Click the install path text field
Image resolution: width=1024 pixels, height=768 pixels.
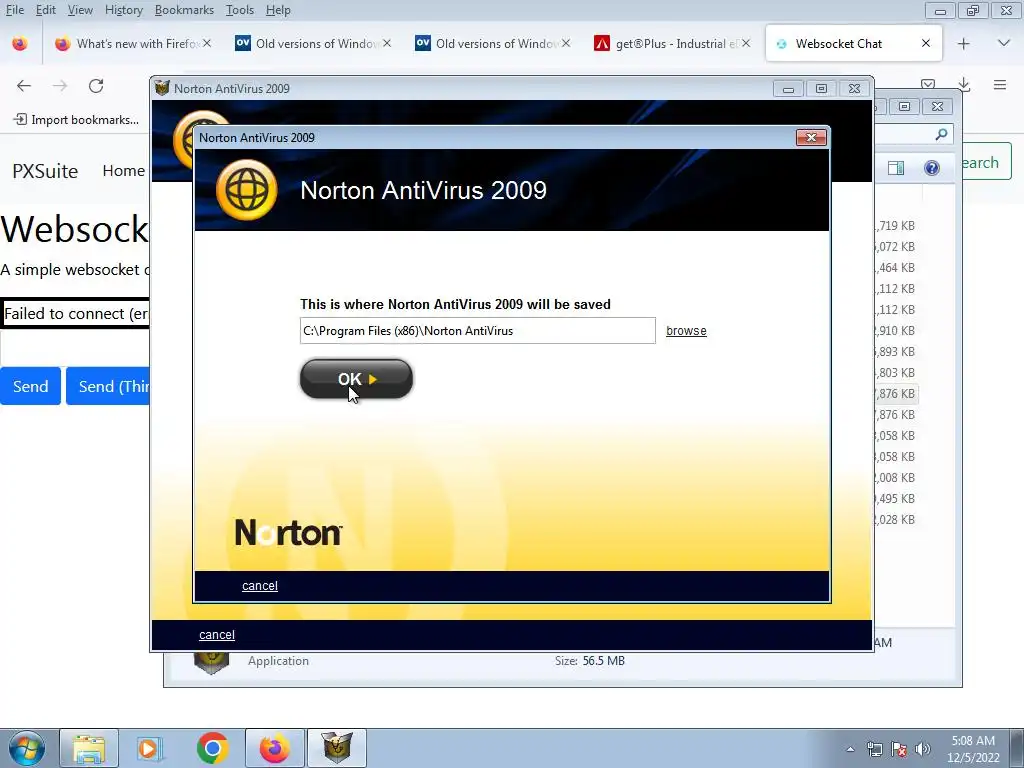click(477, 330)
